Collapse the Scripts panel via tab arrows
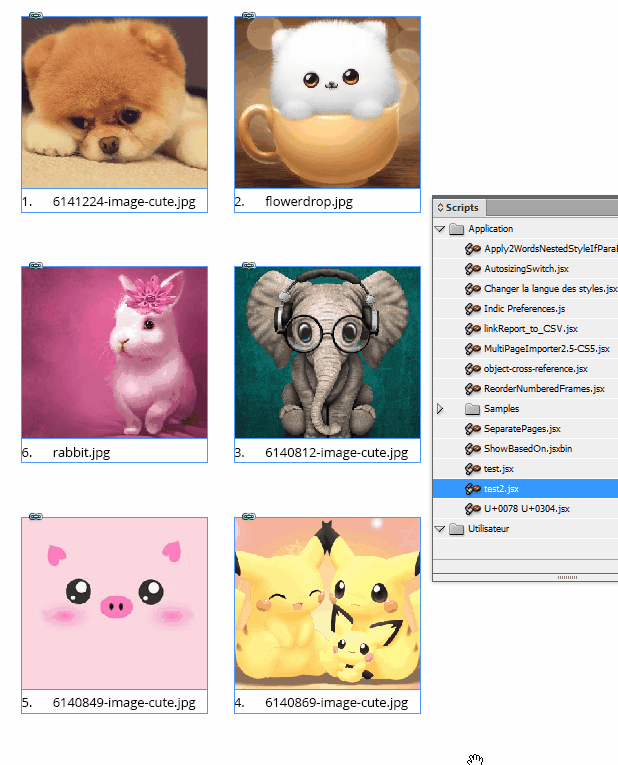The height and width of the screenshot is (765, 618). pos(440,207)
